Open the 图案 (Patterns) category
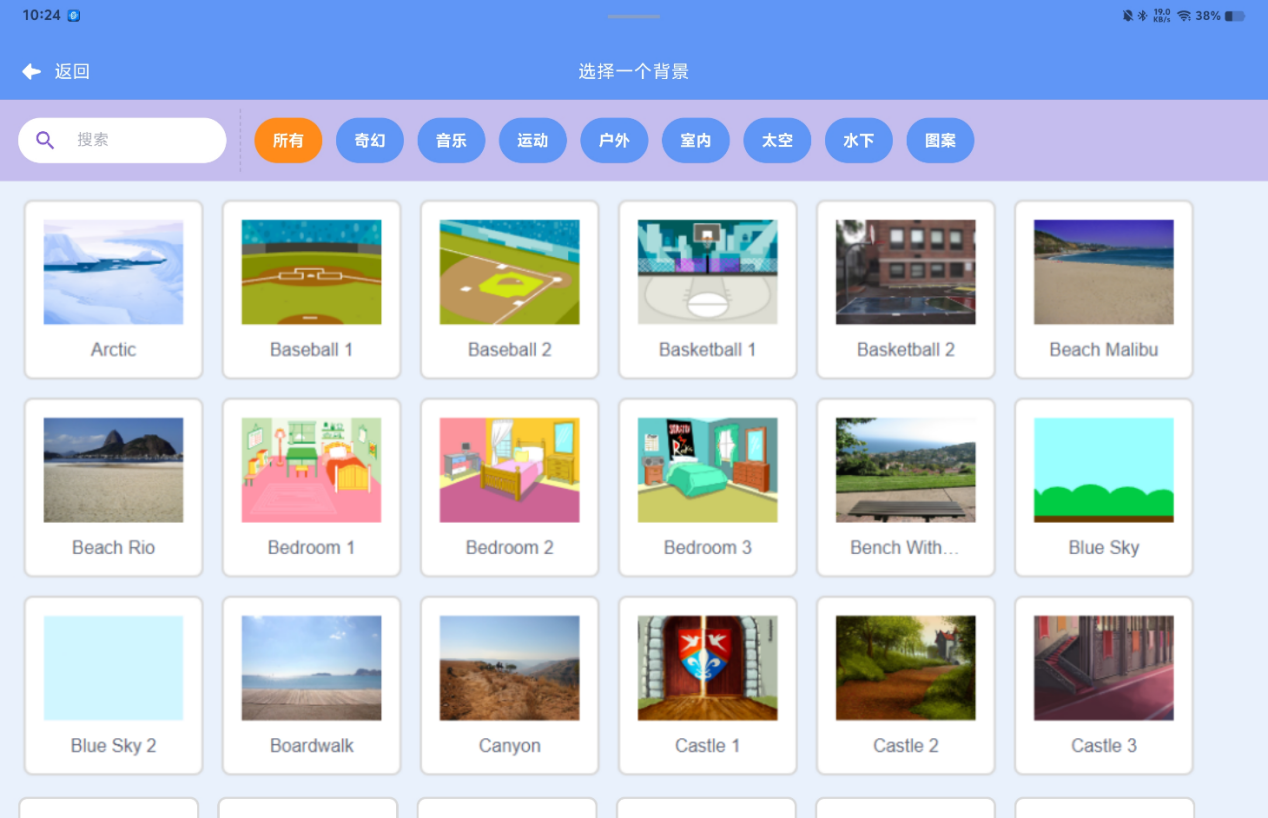The image size is (1268, 818). tap(940, 140)
